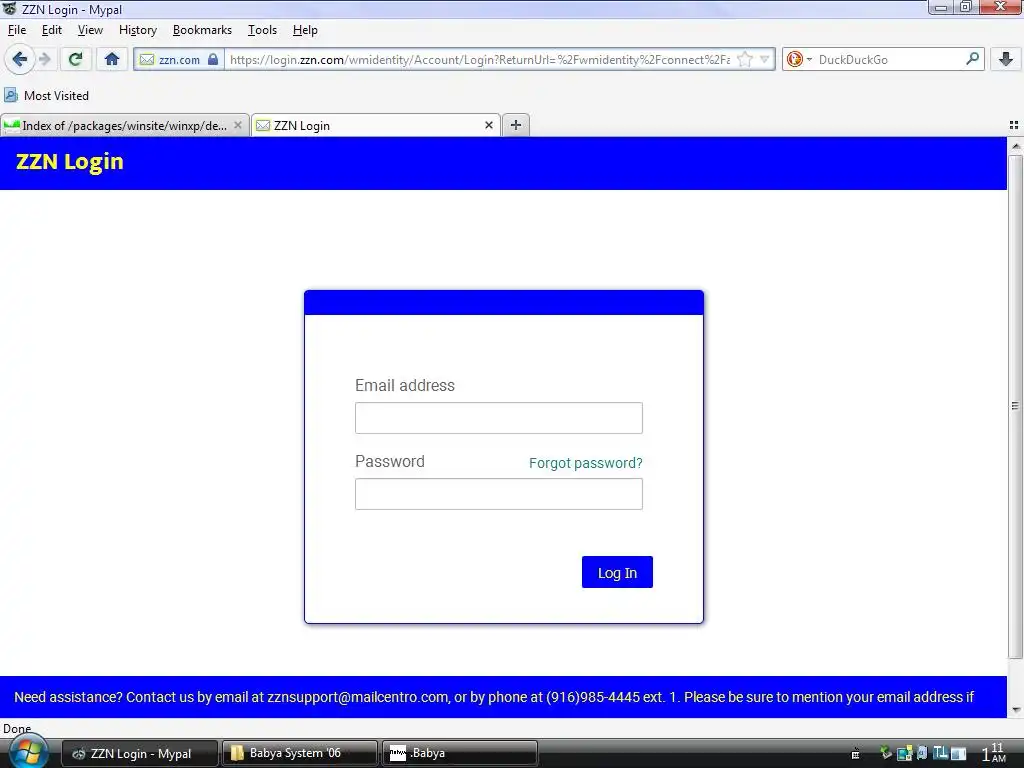
Task: Click the keyboard tray icon
Action: 856,754
